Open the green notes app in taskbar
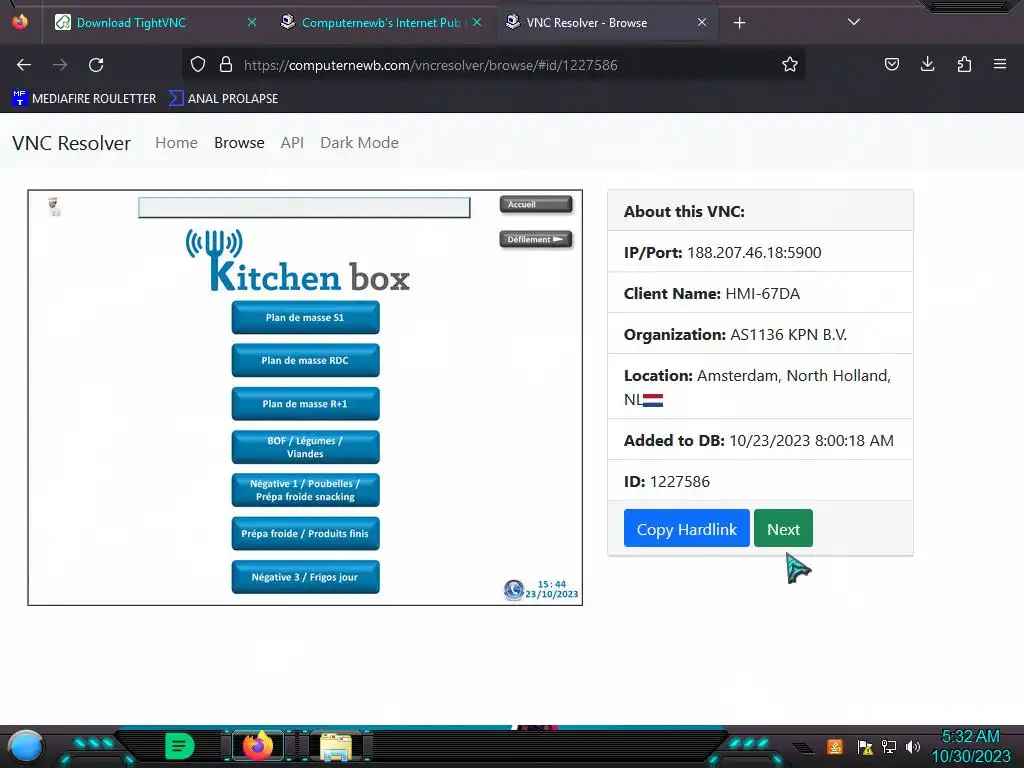Viewport: 1024px width, 768px height. pos(180,746)
